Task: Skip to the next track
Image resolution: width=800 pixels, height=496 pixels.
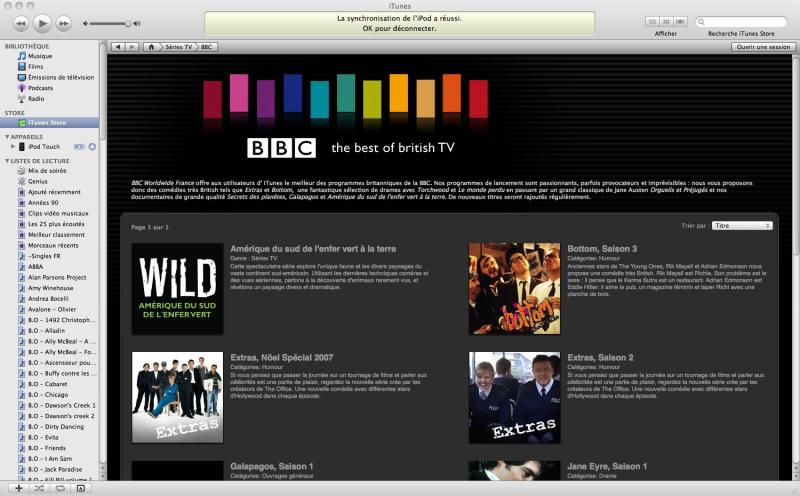Action: [x=63, y=23]
